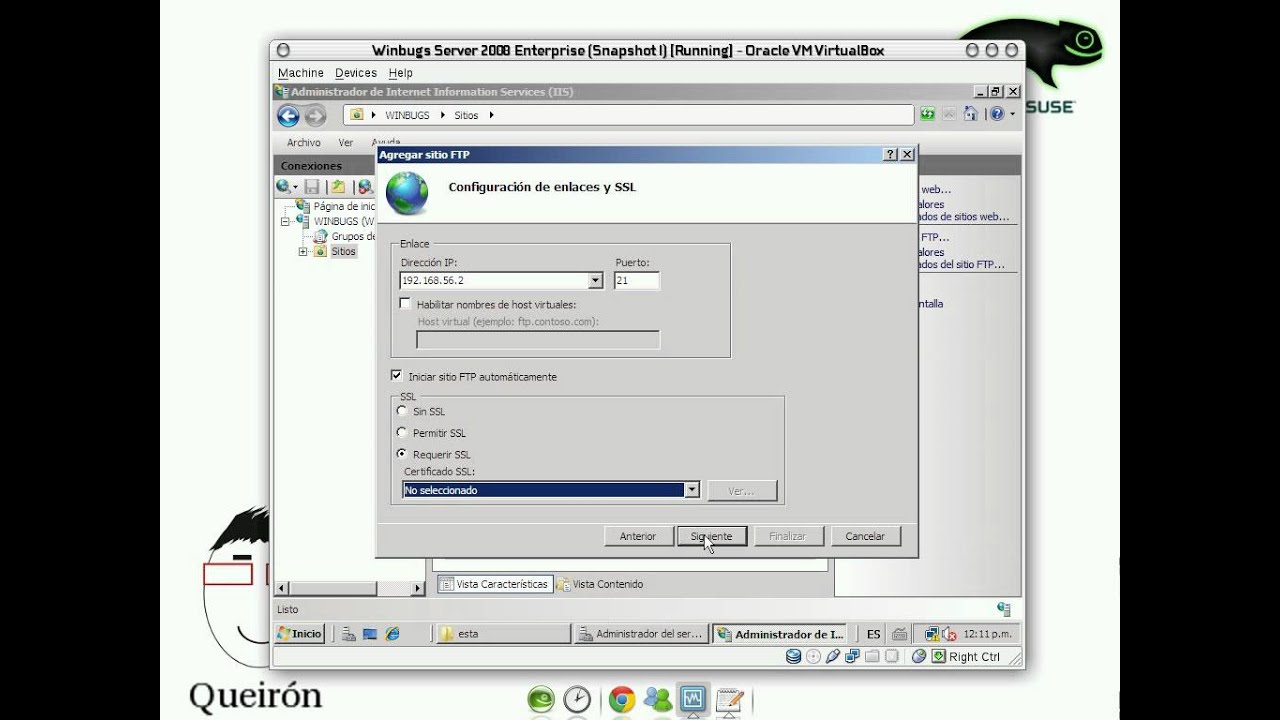Viewport: 1280px width, 720px height.
Task: Click the show desktop quick launch icon
Action: coord(370,633)
